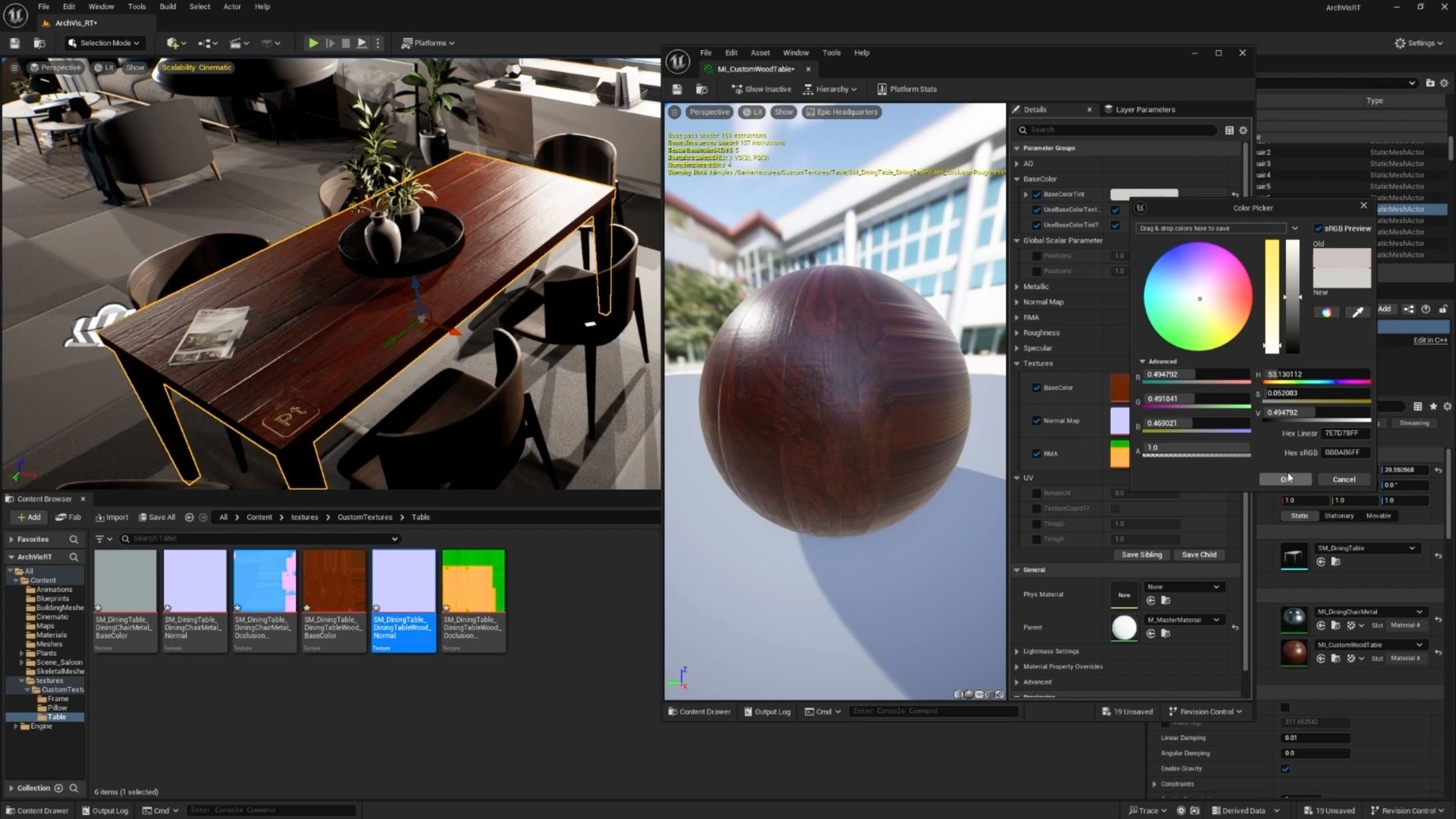
Task: Click Save icon in material editor toolbar
Action: coord(677,89)
